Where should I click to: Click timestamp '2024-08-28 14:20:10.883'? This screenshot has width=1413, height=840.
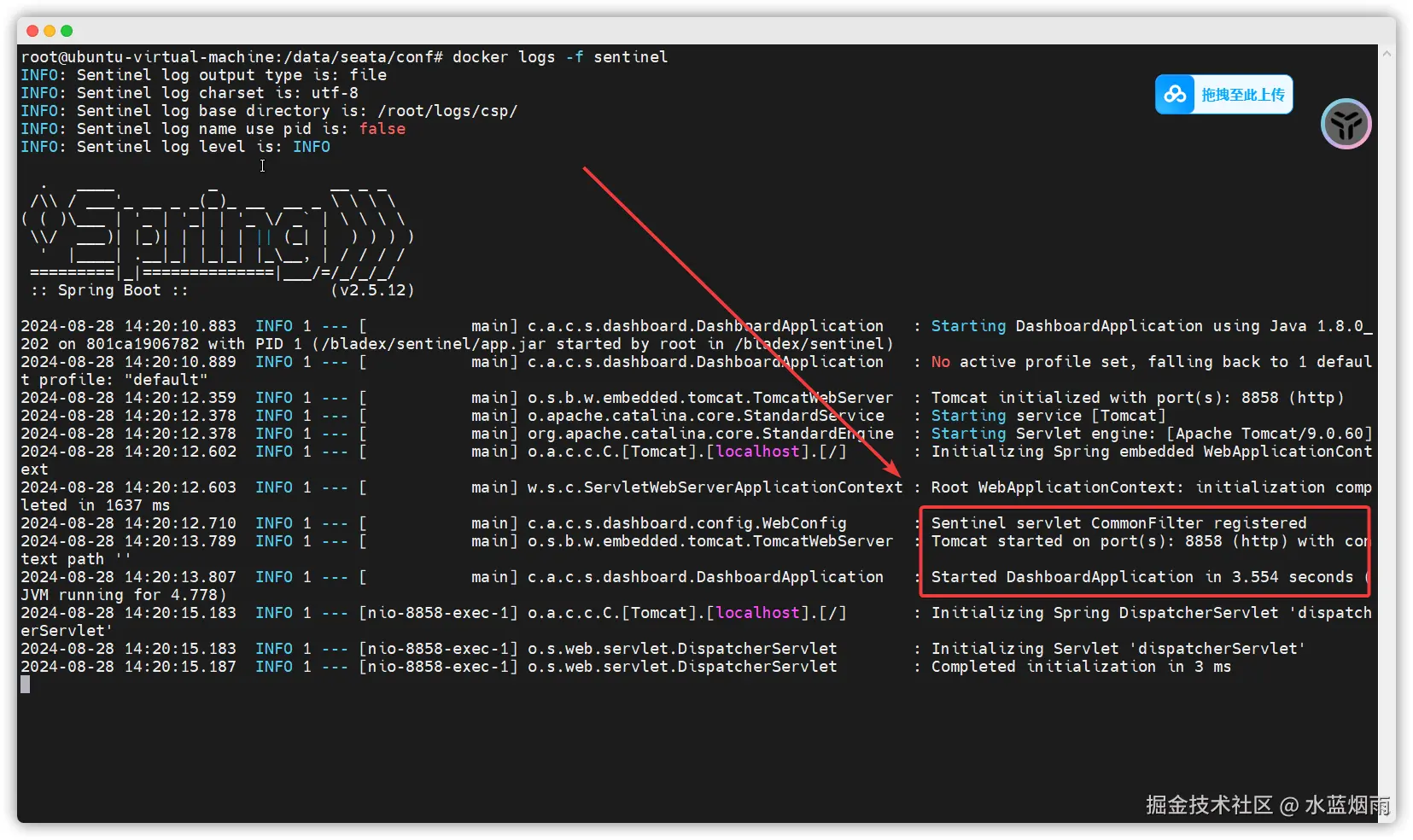[x=128, y=326]
